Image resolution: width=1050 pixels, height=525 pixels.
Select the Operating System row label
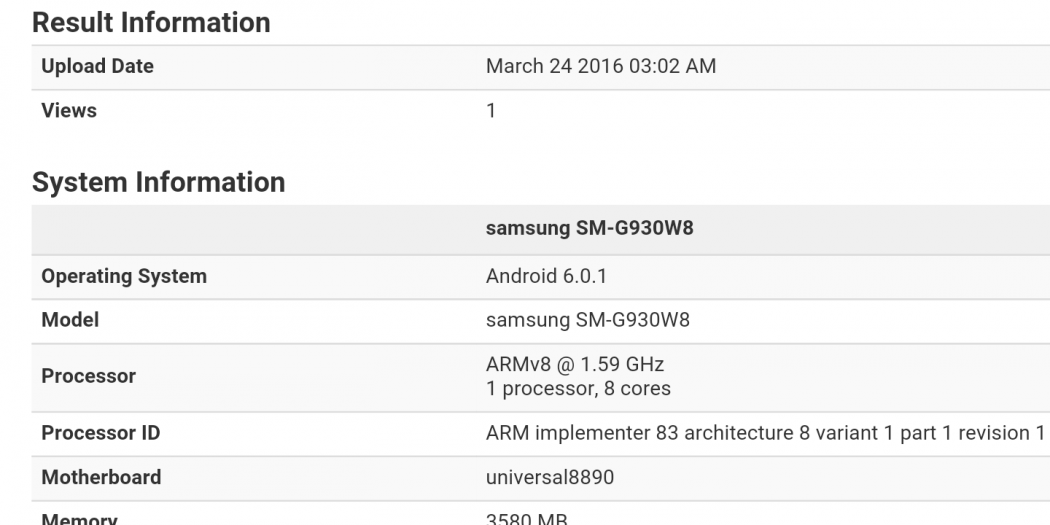point(124,277)
